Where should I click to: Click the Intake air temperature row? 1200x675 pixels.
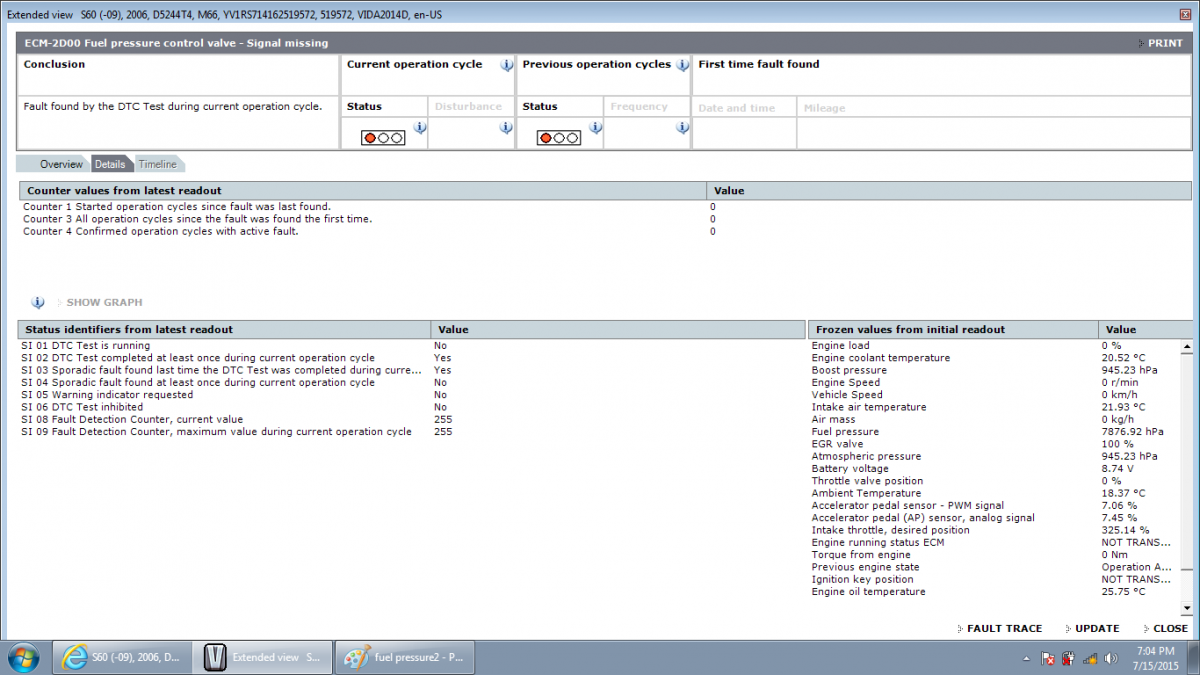click(994, 407)
